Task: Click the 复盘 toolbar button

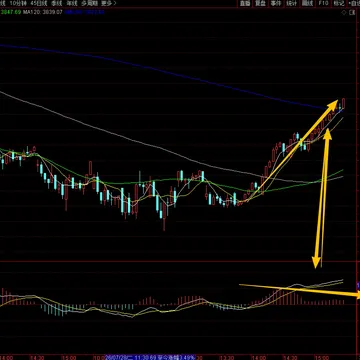Action: [x=260, y=3]
